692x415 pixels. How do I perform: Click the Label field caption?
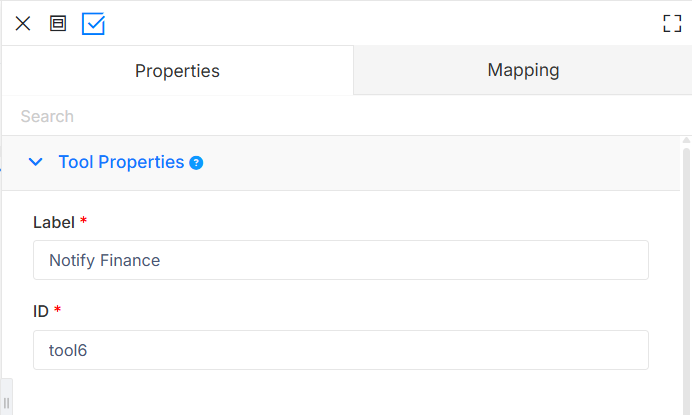(54, 222)
